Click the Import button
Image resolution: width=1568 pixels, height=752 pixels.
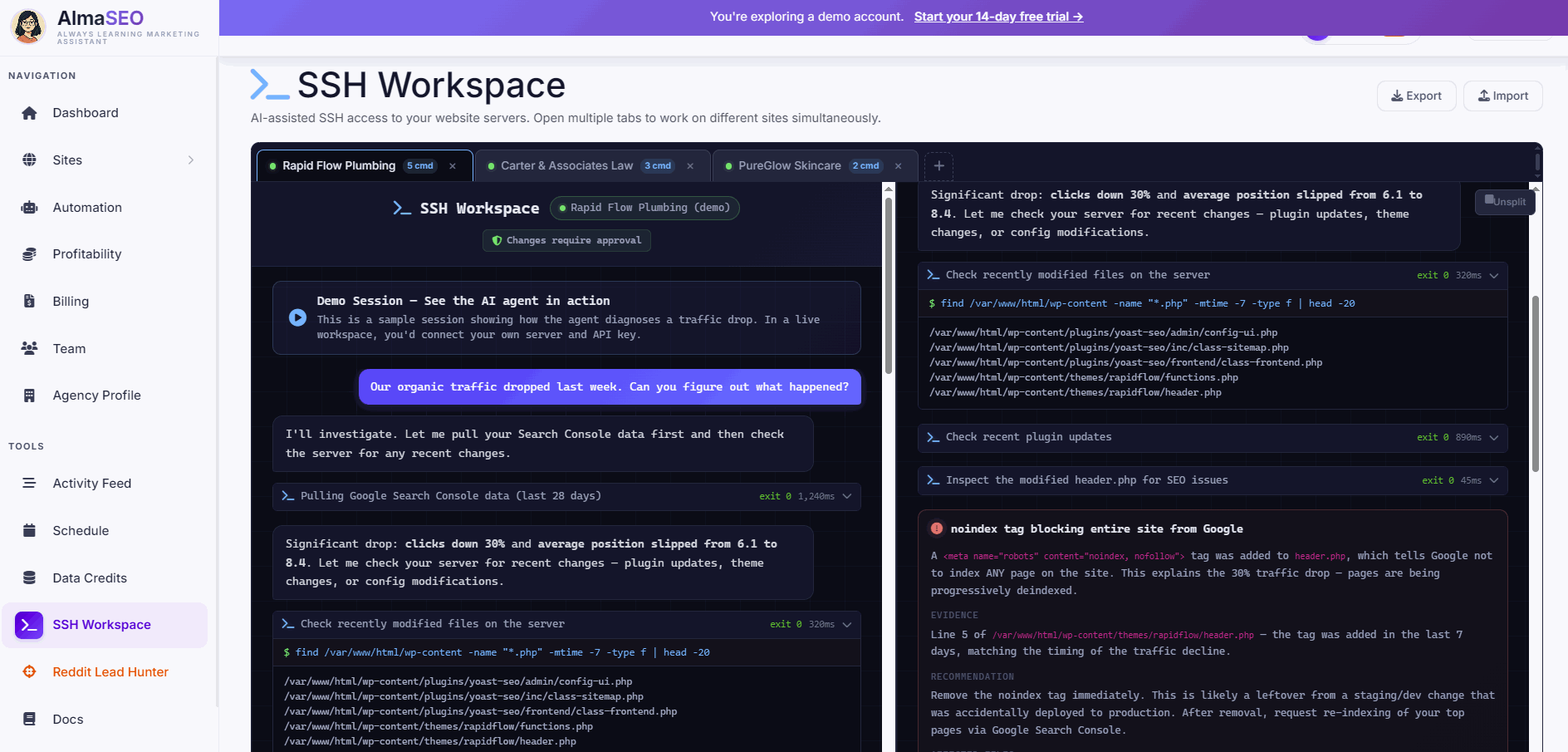point(1502,96)
